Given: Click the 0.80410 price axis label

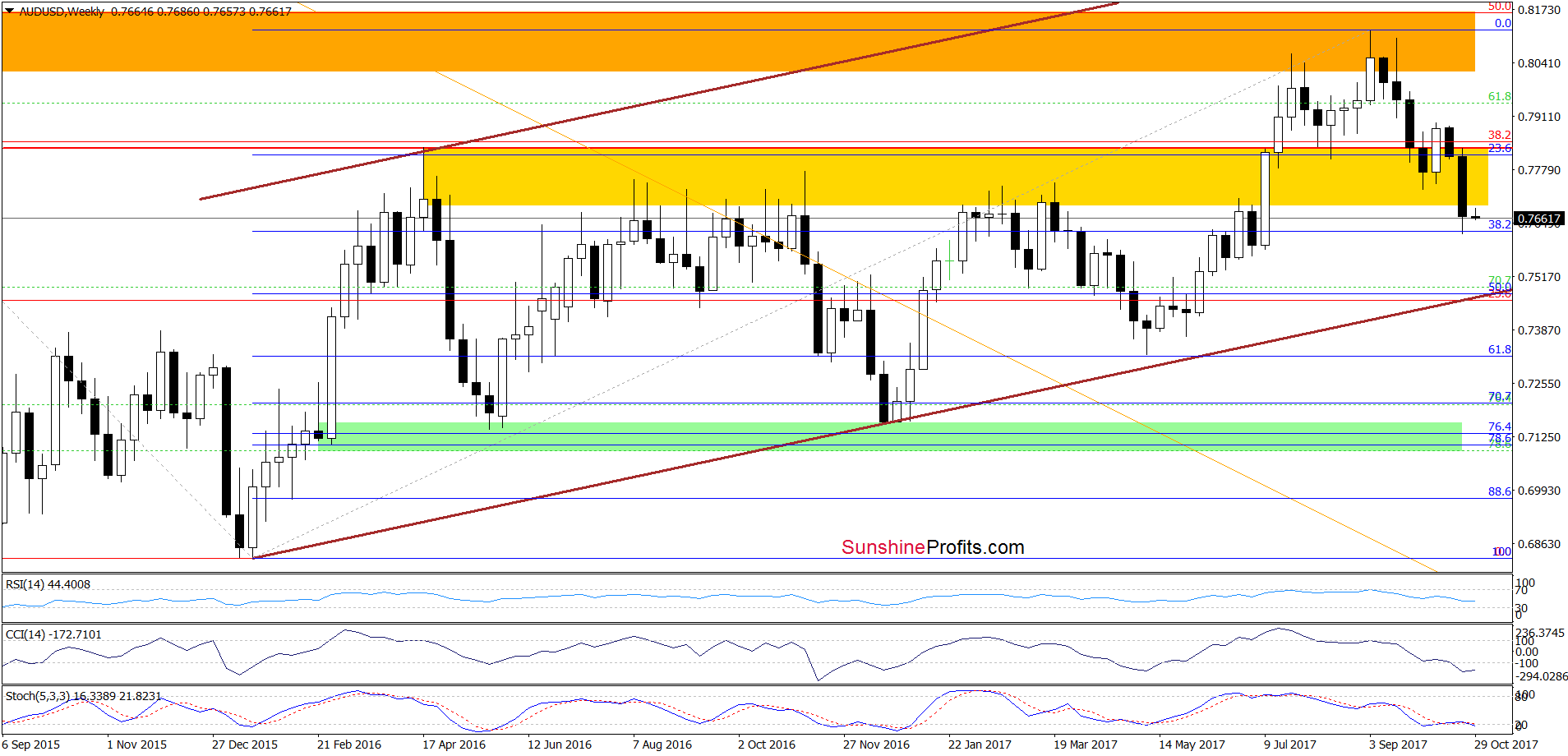Looking at the screenshot, I should point(1538,63).
